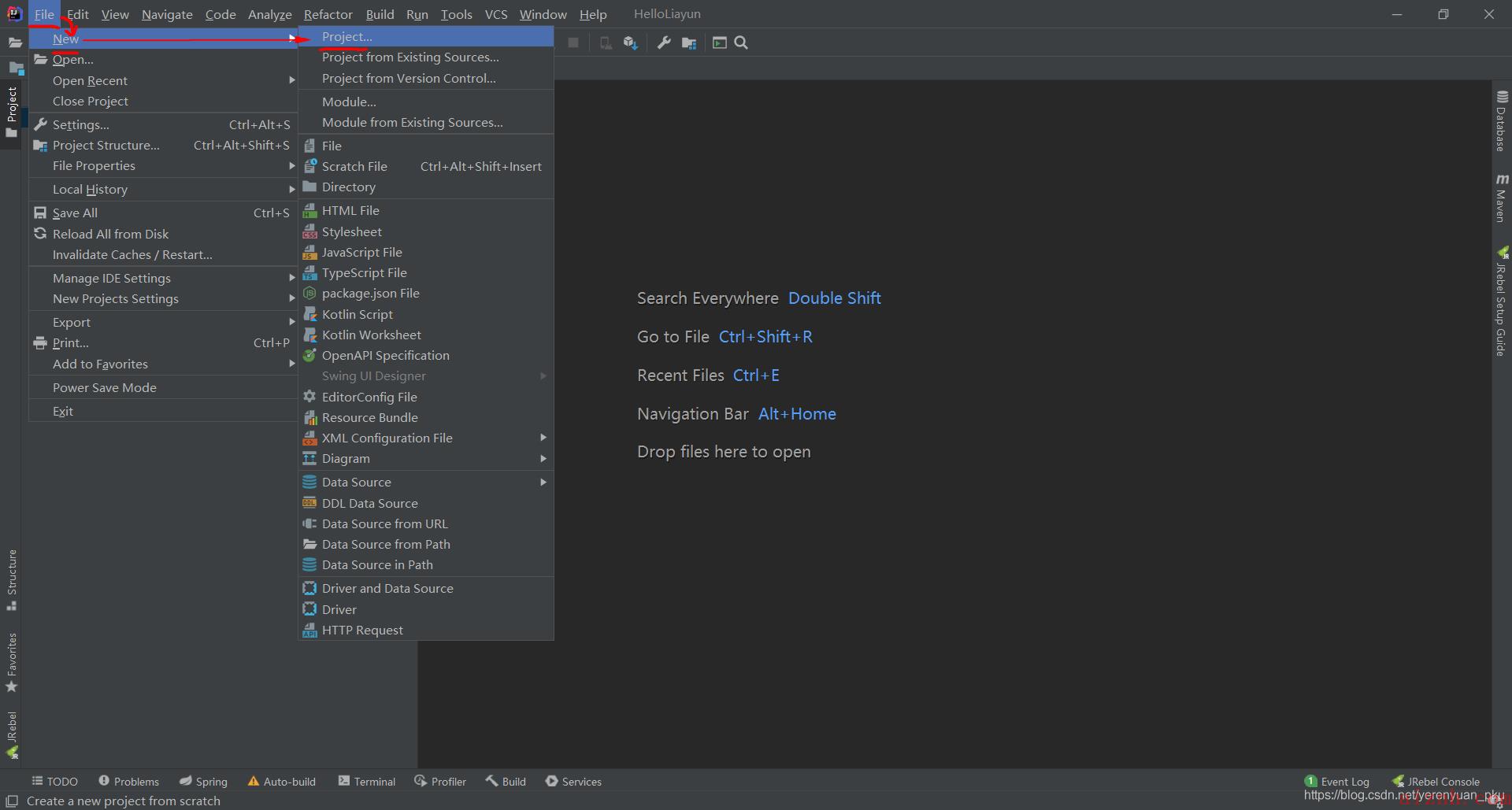This screenshot has width=1512, height=810.
Task: Choose HTTP Request in New submenu
Action: [426, 630]
